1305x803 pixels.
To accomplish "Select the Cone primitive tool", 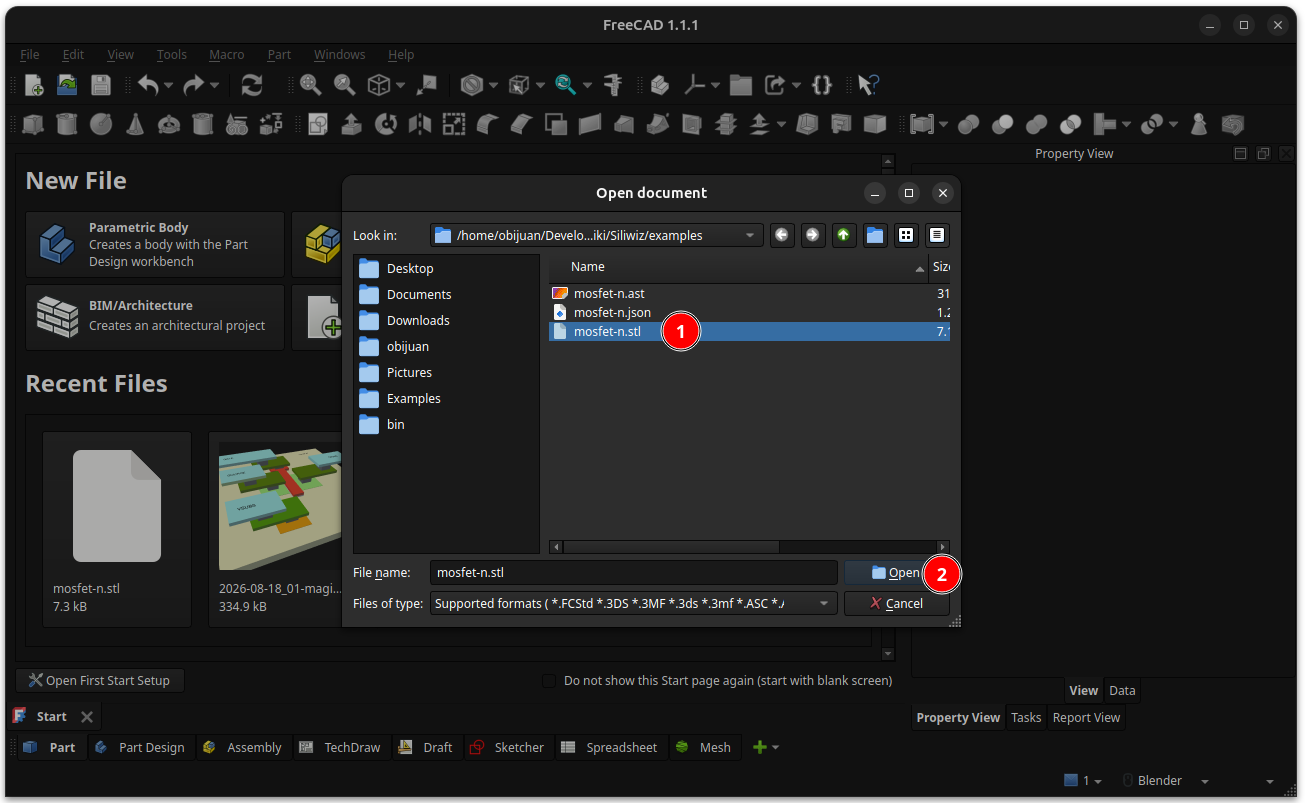I will click(x=135, y=124).
